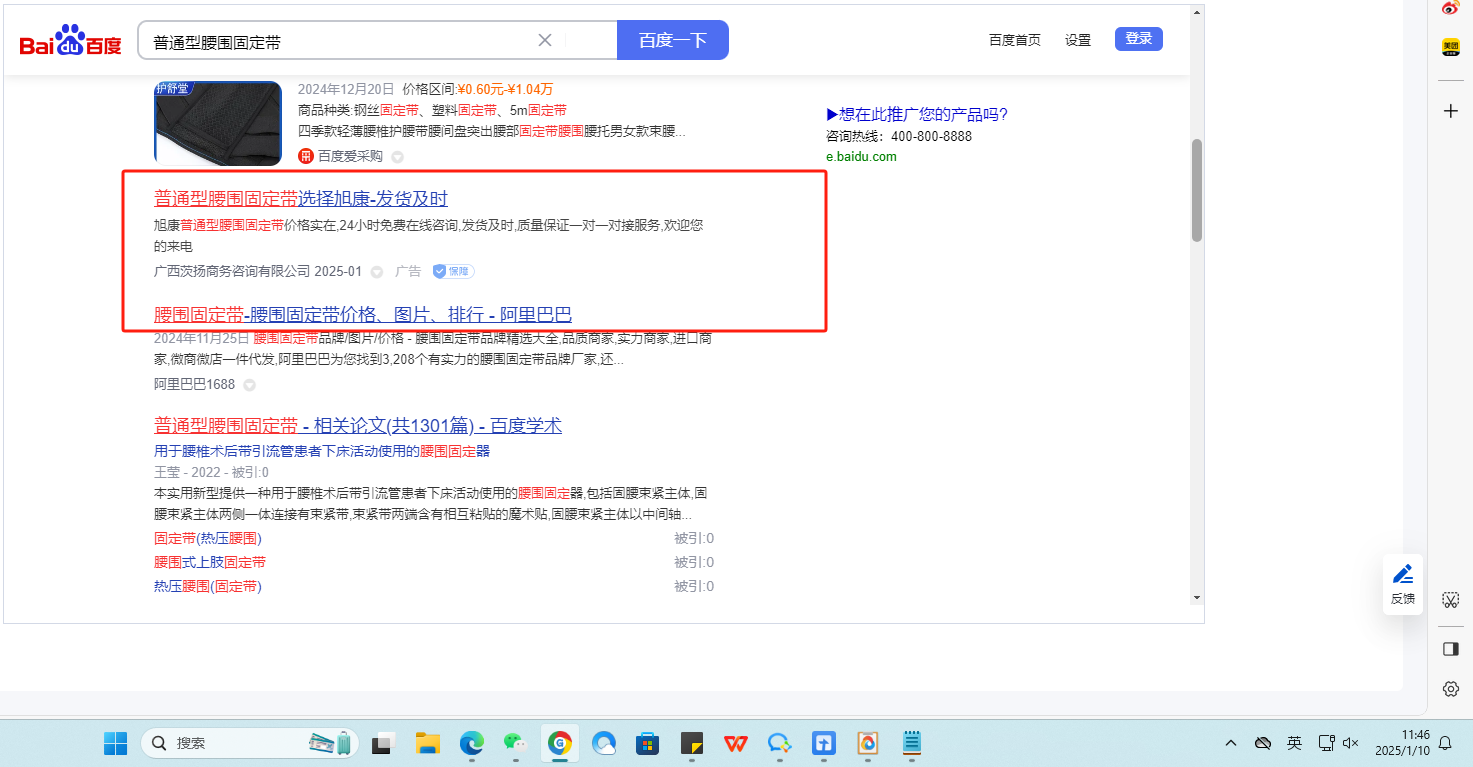Open sidebar settings gear icon
Image resolution: width=1473 pixels, height=767 pixels.
pyautogui.click(x=1451, y=689)
